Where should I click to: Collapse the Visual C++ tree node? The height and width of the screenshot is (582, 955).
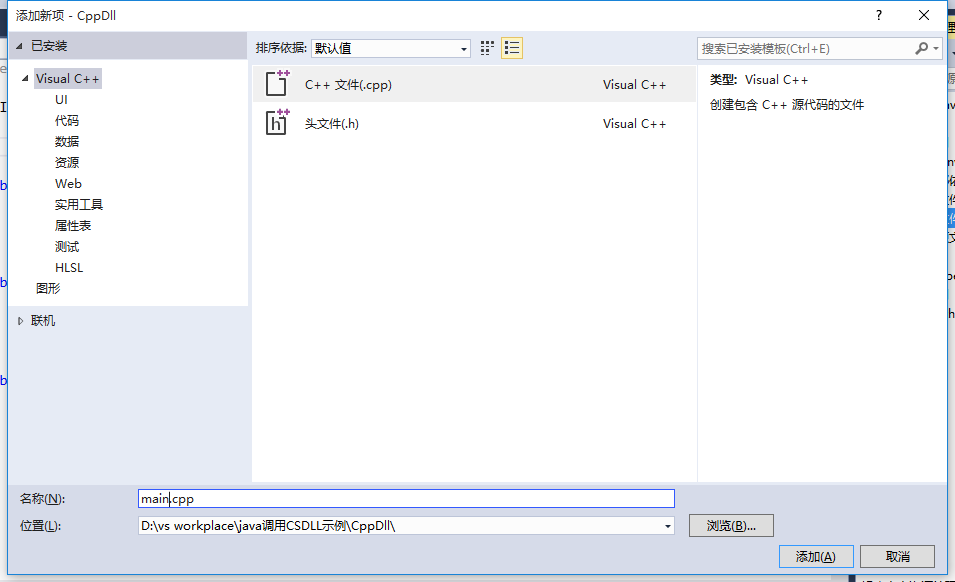25,79
